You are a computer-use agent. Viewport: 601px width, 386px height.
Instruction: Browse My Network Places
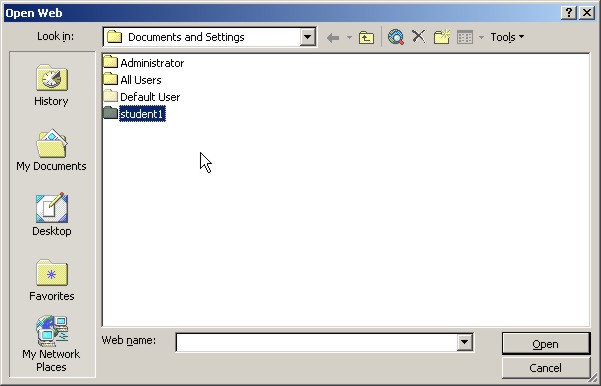(x=51, y=344)
